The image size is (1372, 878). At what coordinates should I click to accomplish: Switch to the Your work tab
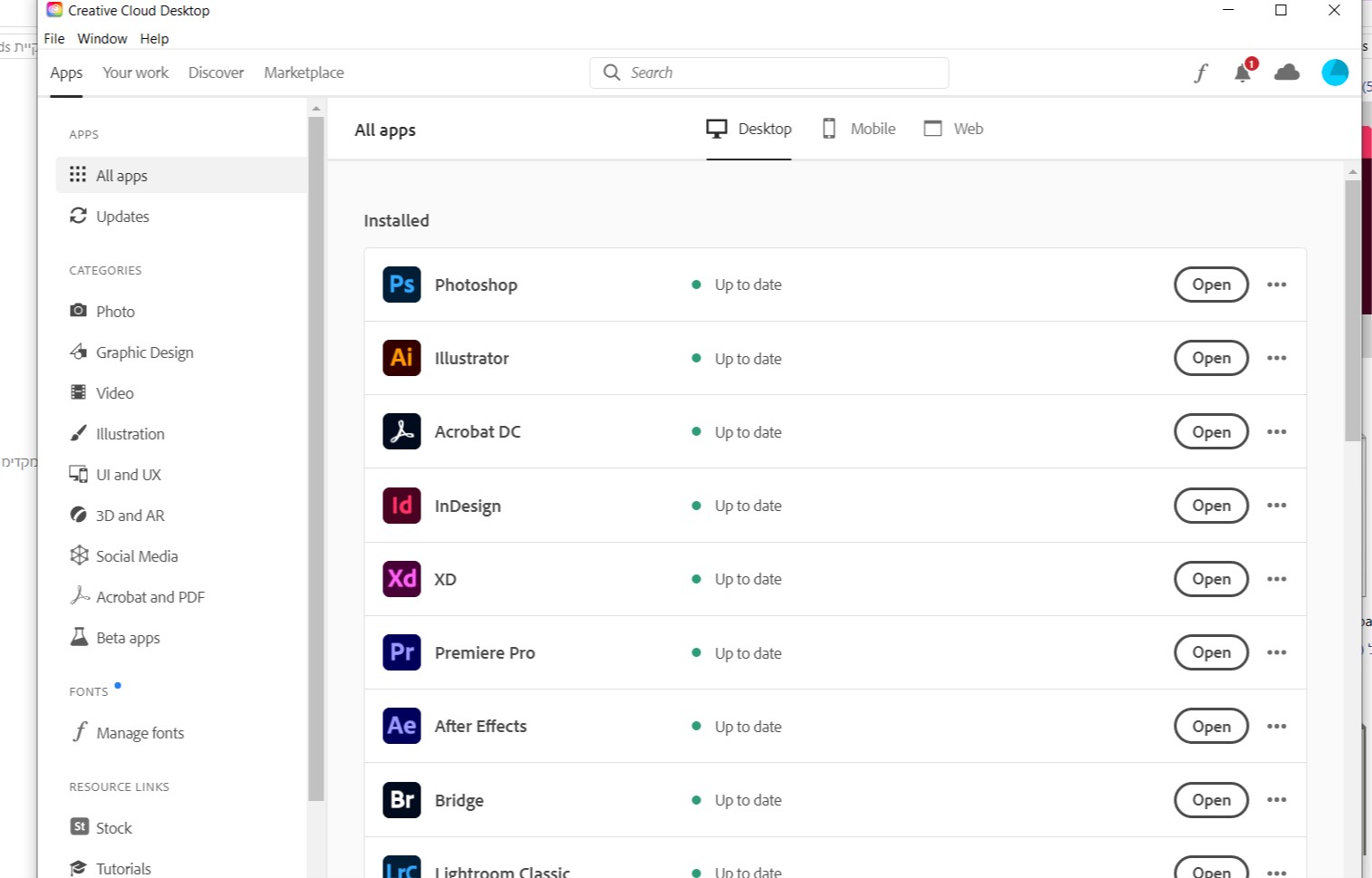click(x=135, y=72)
